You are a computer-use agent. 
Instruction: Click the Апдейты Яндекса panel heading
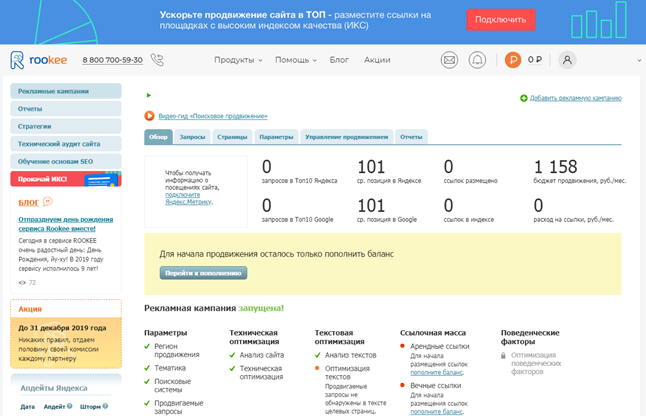coord(54,388)
